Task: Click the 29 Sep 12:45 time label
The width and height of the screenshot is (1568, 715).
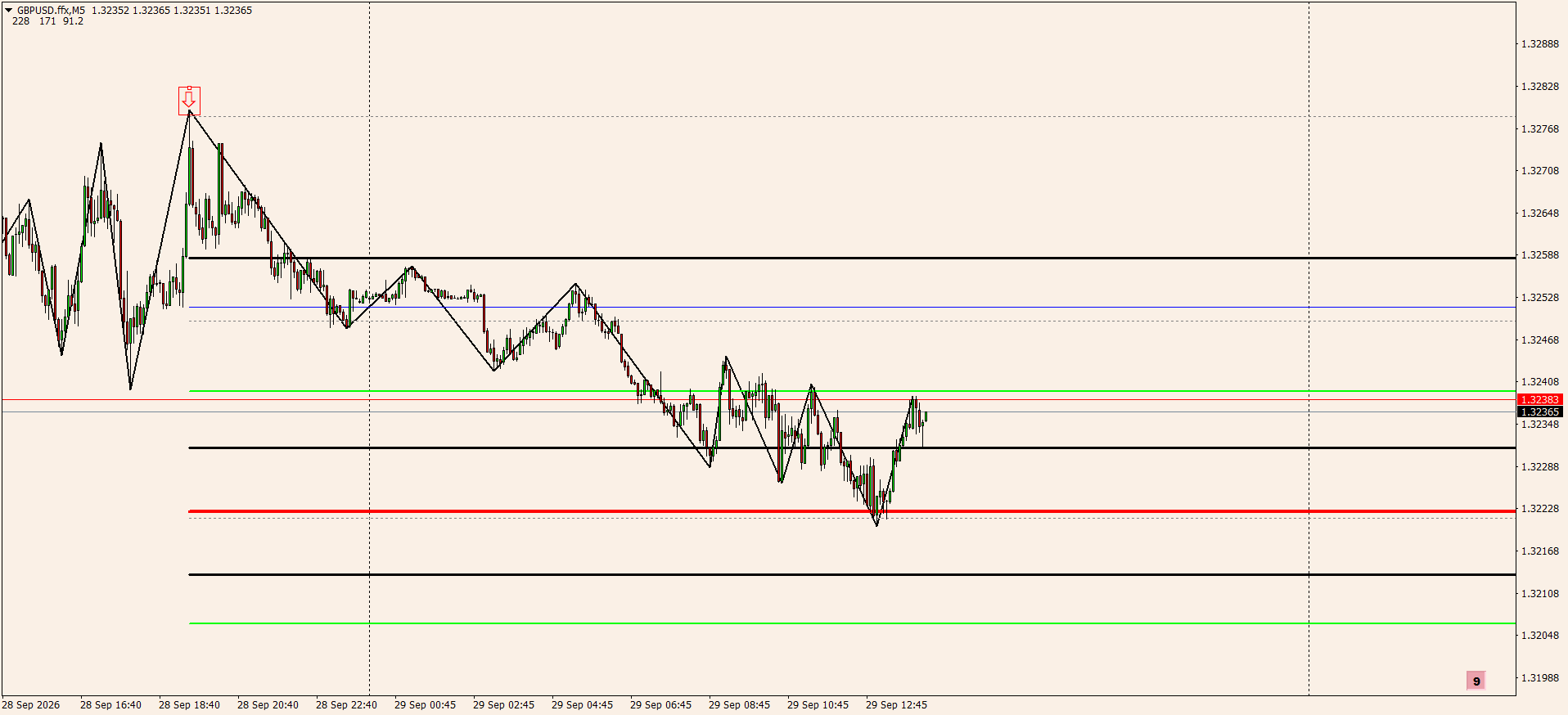Action: [896, 705]
